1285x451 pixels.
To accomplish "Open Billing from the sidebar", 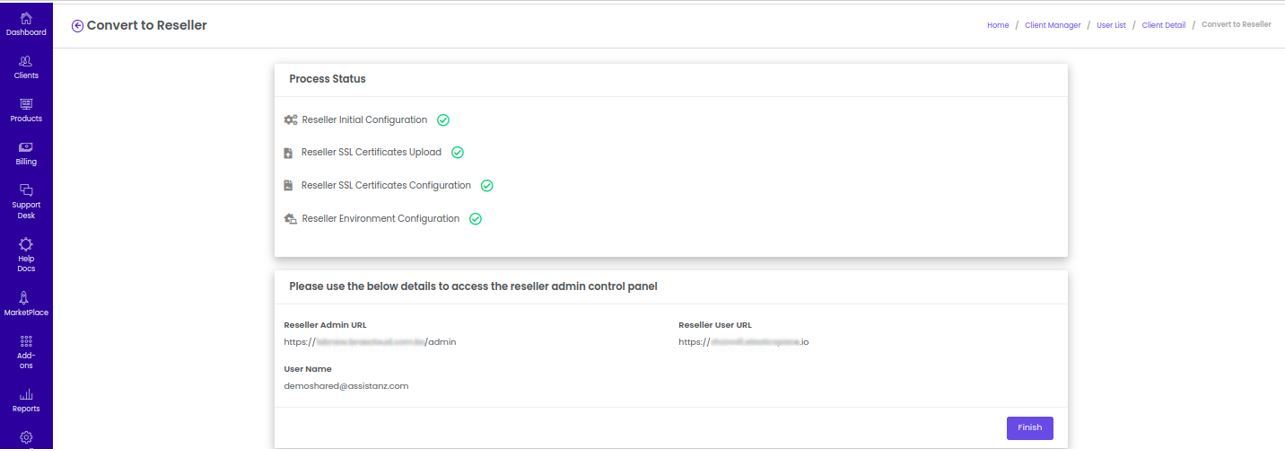I will (26, 151).
